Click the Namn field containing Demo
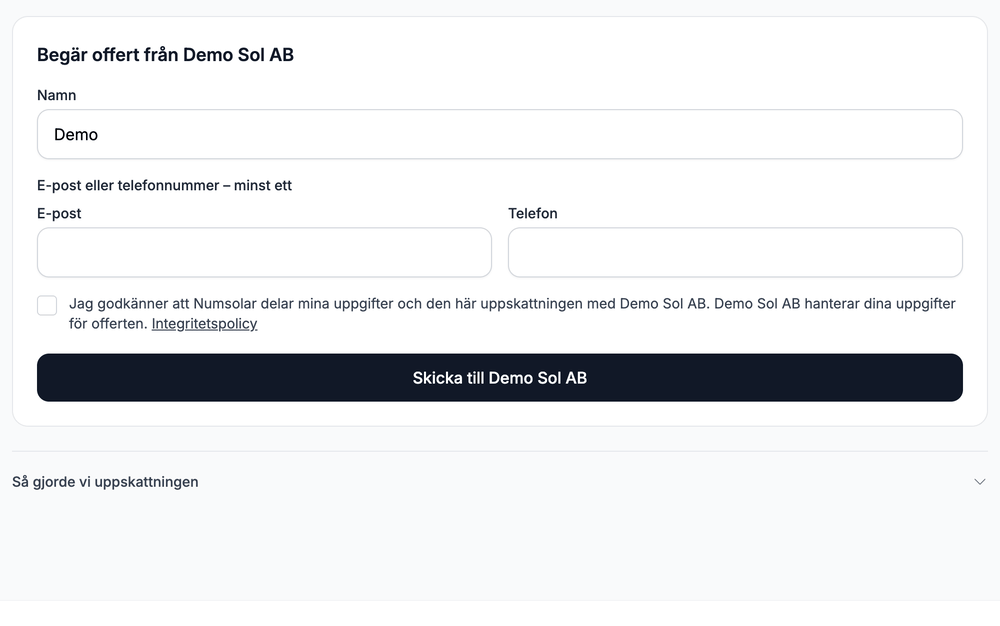The width and height of the screenshot is (1000, 626). click(x=499, y=135)
